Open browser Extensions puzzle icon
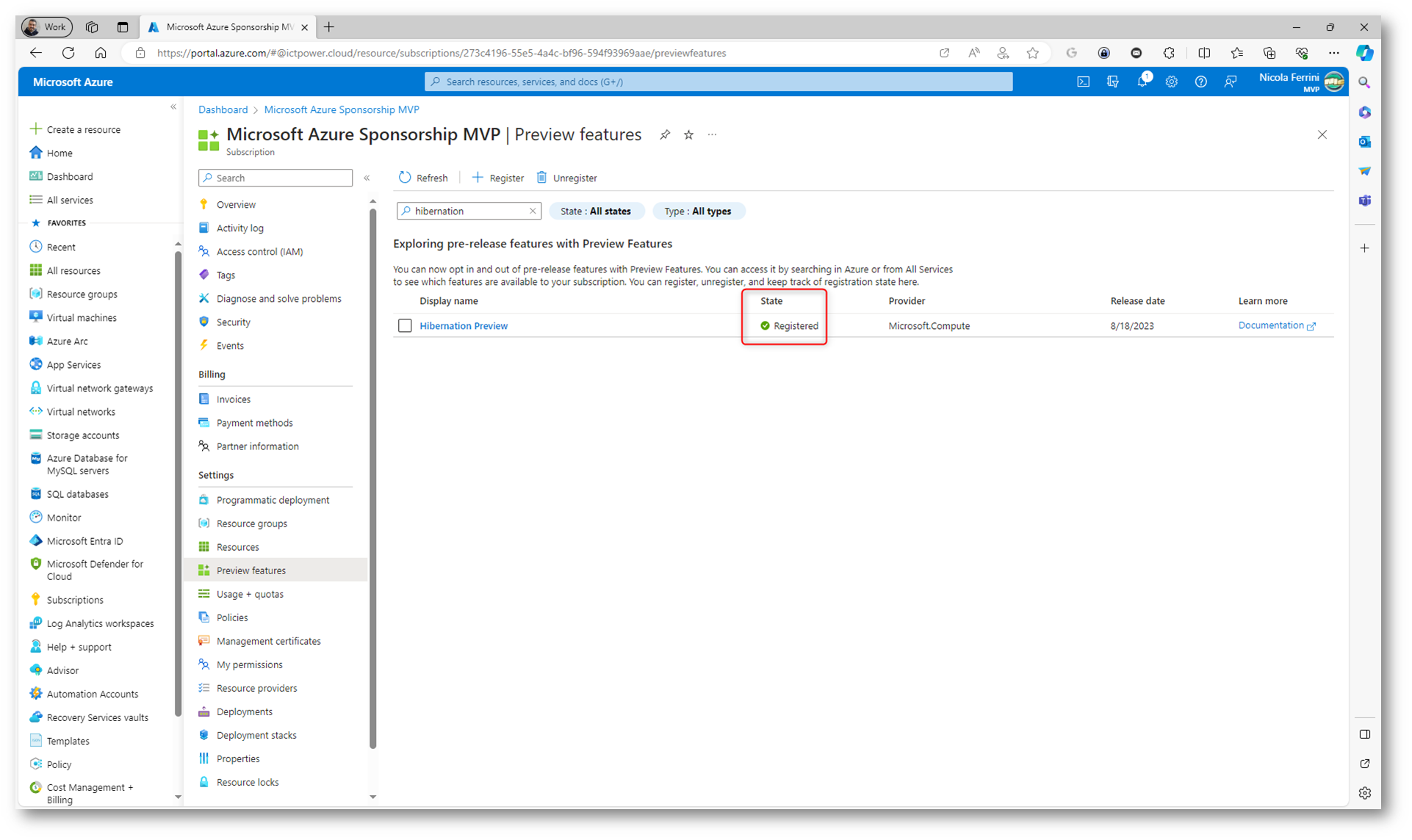Viewport: 1412px width, 840px height. (x=1169, y=53)
